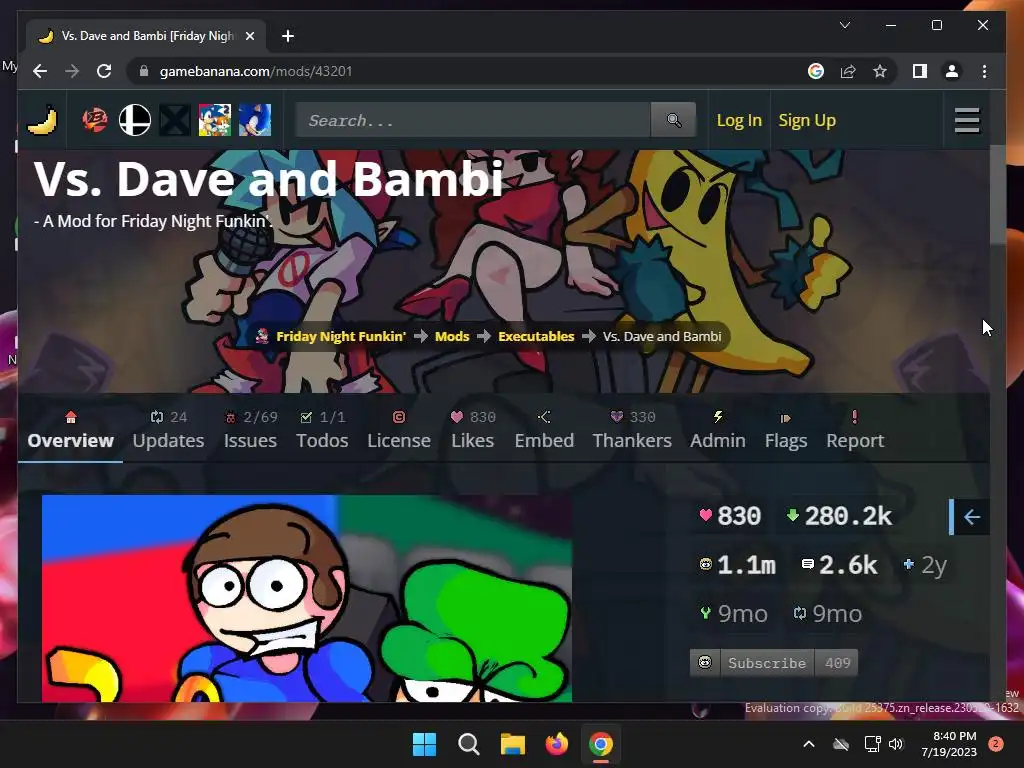Screen dimensions: 1024x768
Task: Follow the Mods breadcrumb link
Action: click(x=452, y=336)
